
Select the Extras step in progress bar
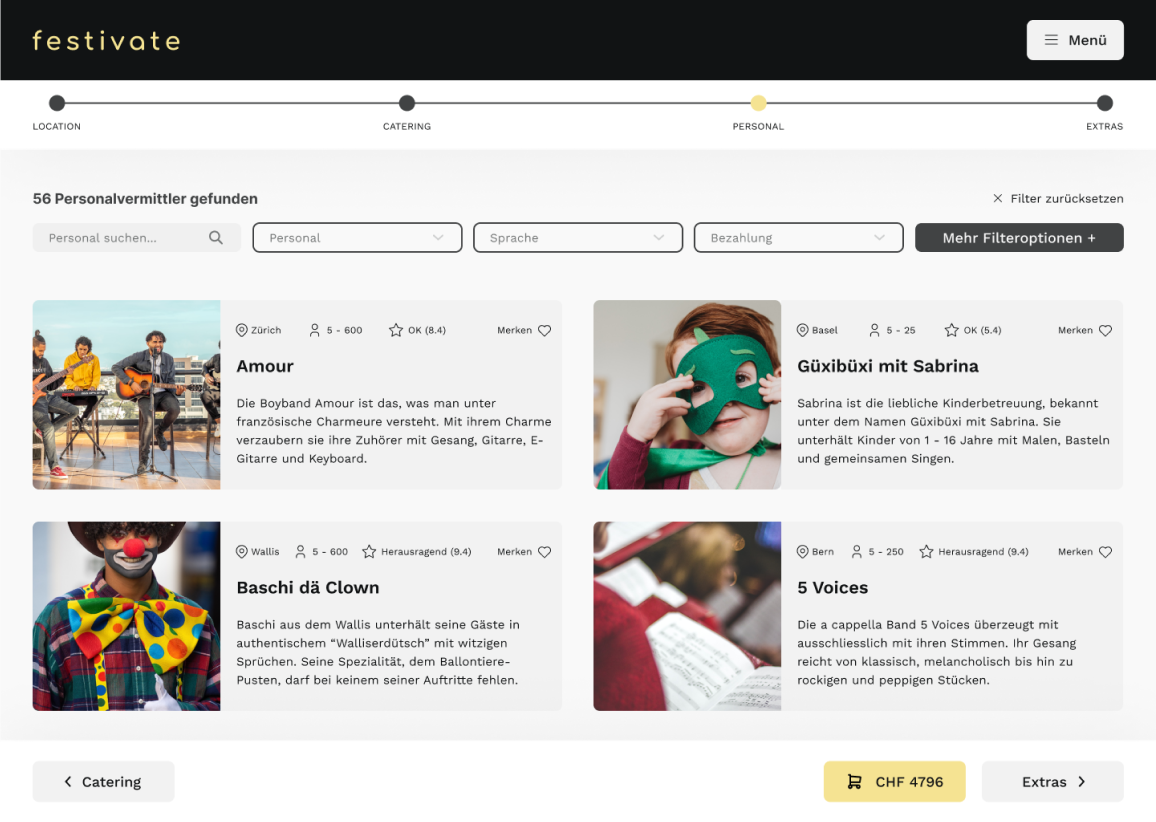[1104, 103]
